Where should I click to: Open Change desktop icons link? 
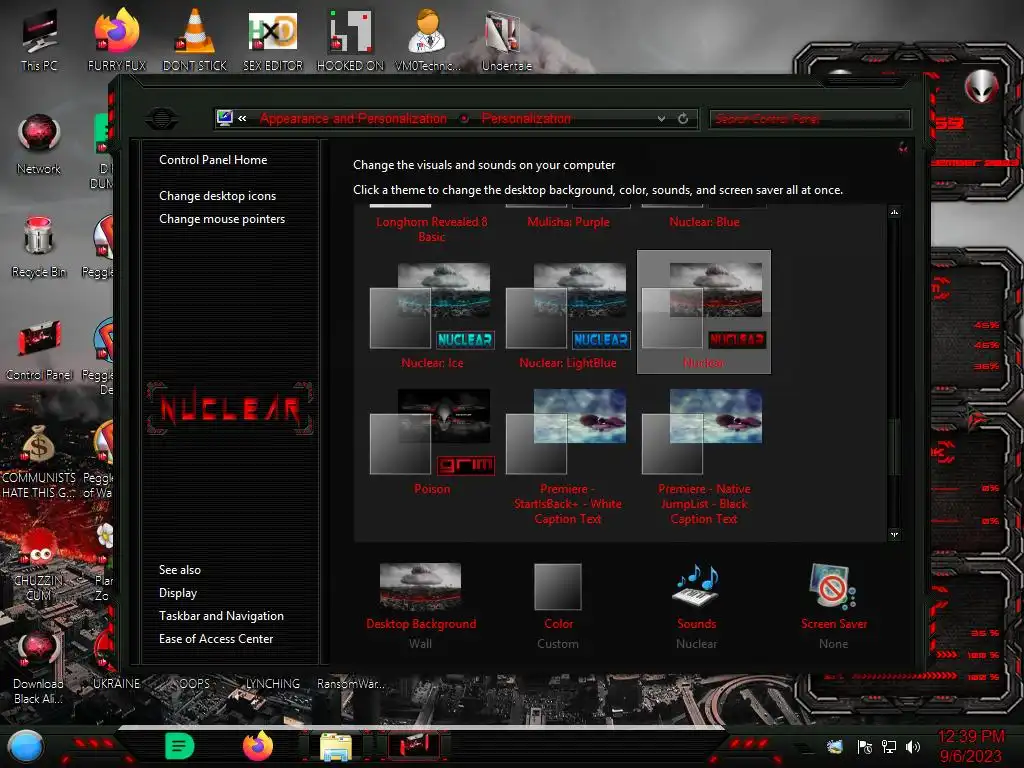217,196
